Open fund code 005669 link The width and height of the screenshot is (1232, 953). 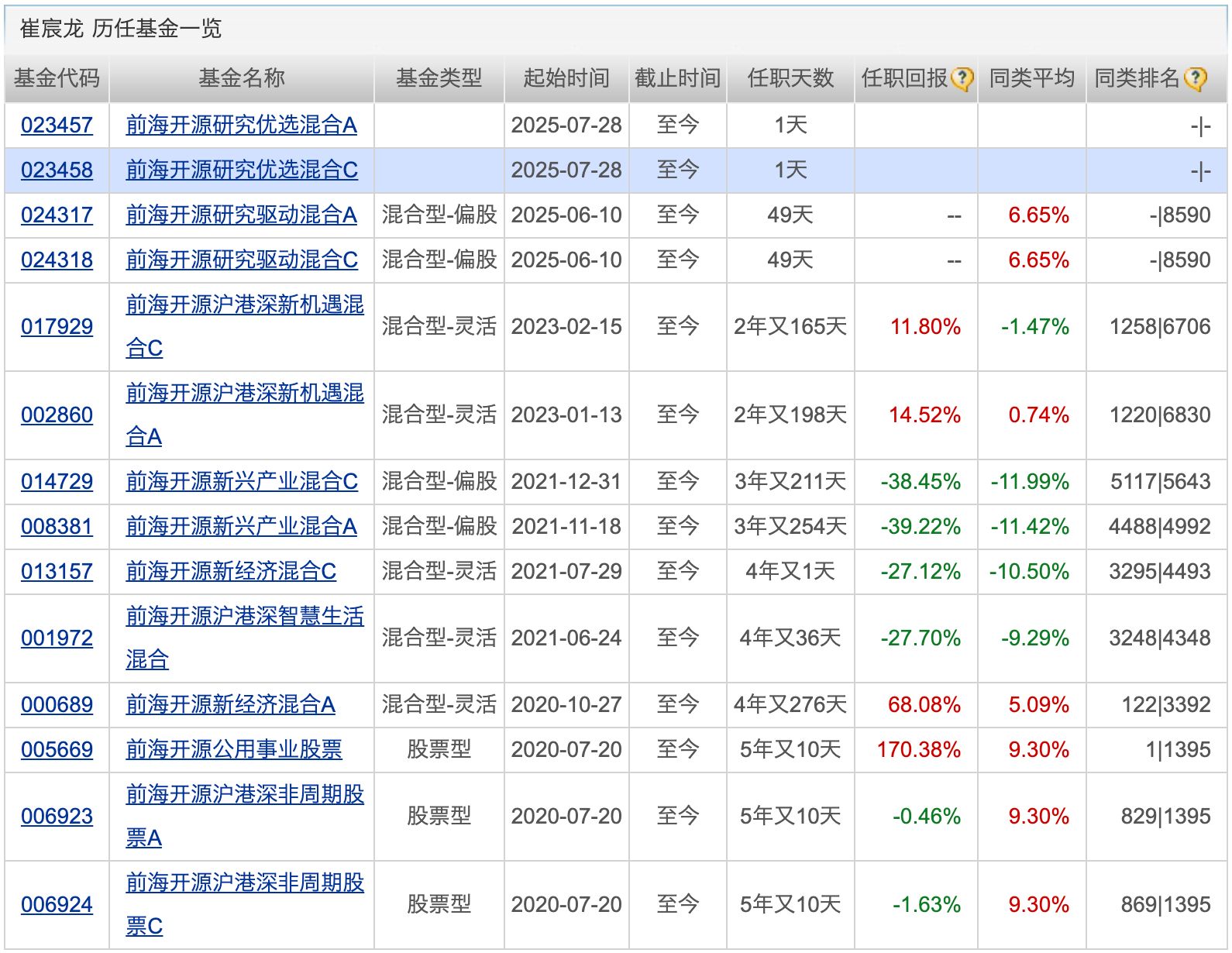pyautogui.click(x=57, y=749)
